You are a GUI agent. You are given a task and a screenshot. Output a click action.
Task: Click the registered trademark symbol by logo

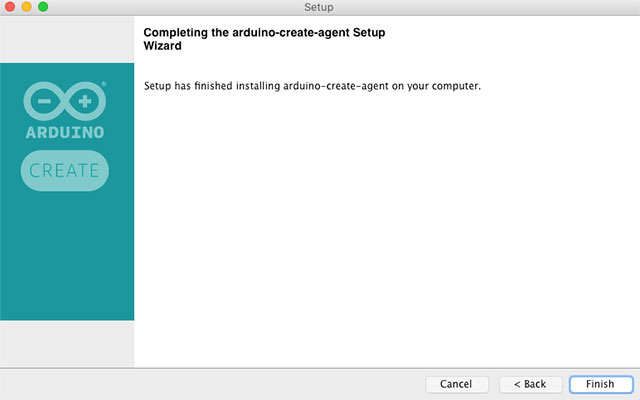(x=104, y=86)
